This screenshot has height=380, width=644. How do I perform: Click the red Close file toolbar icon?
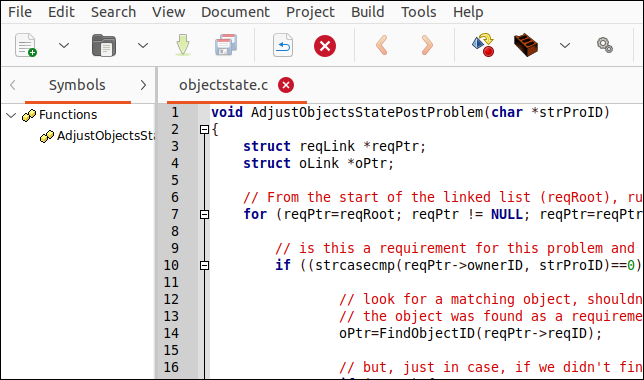(x=325, y=46)
